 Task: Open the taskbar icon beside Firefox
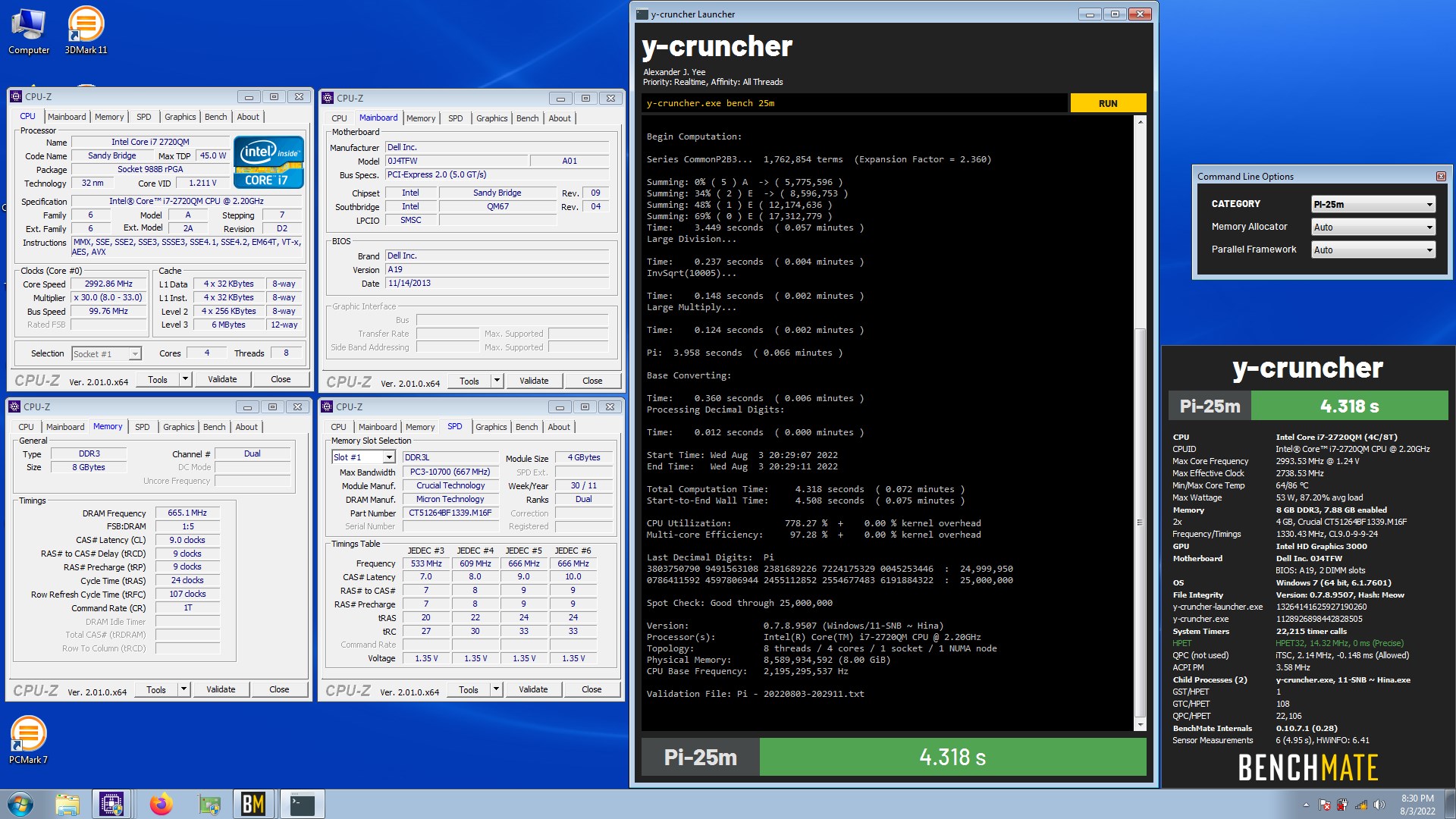pyautogui.click(x=209, y=805)
